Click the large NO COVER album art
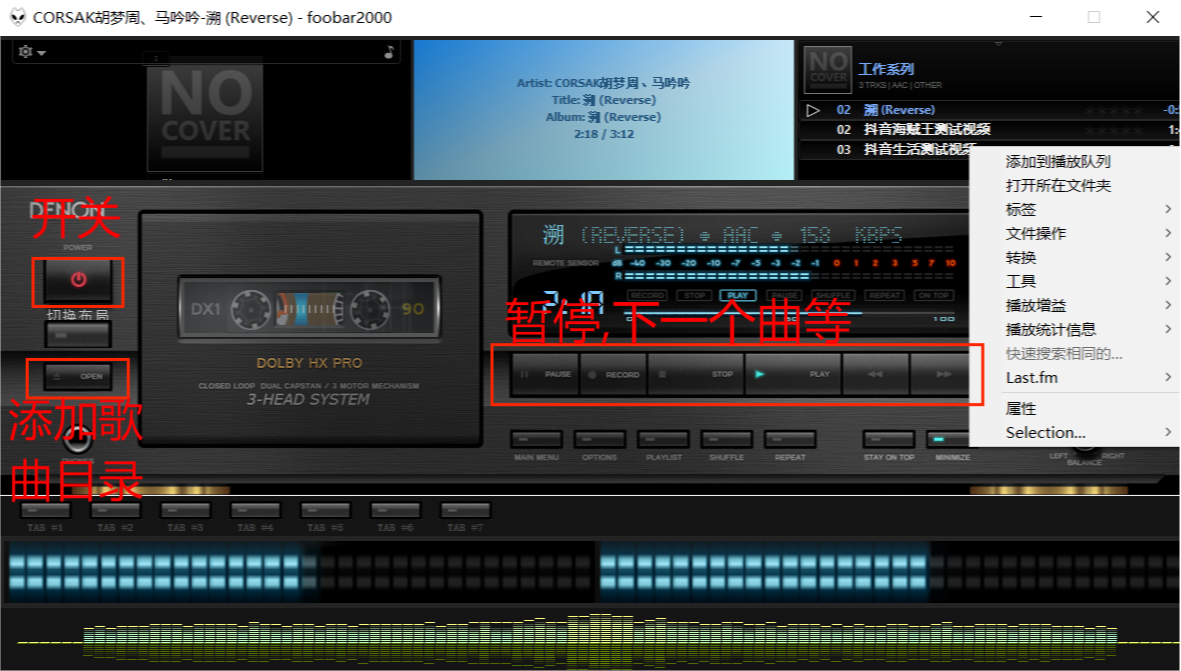Viewport: 1181px width, 671px height. coord(205,114)
